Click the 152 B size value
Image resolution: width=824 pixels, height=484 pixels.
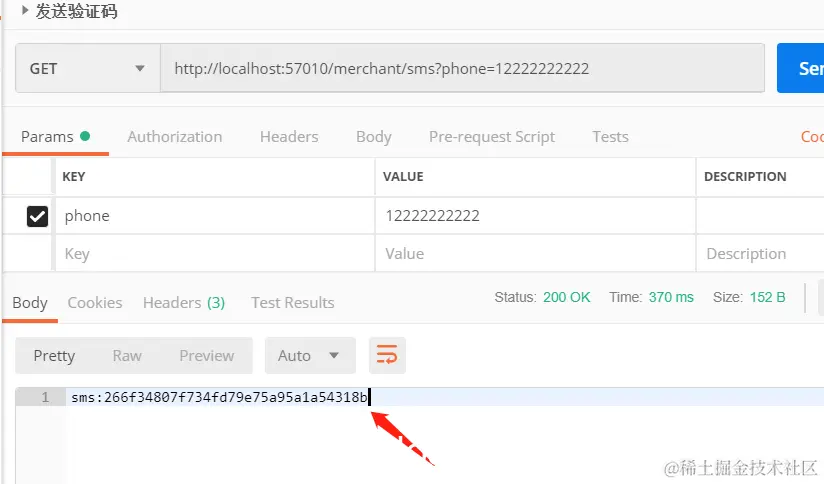[x=767, y=297]
